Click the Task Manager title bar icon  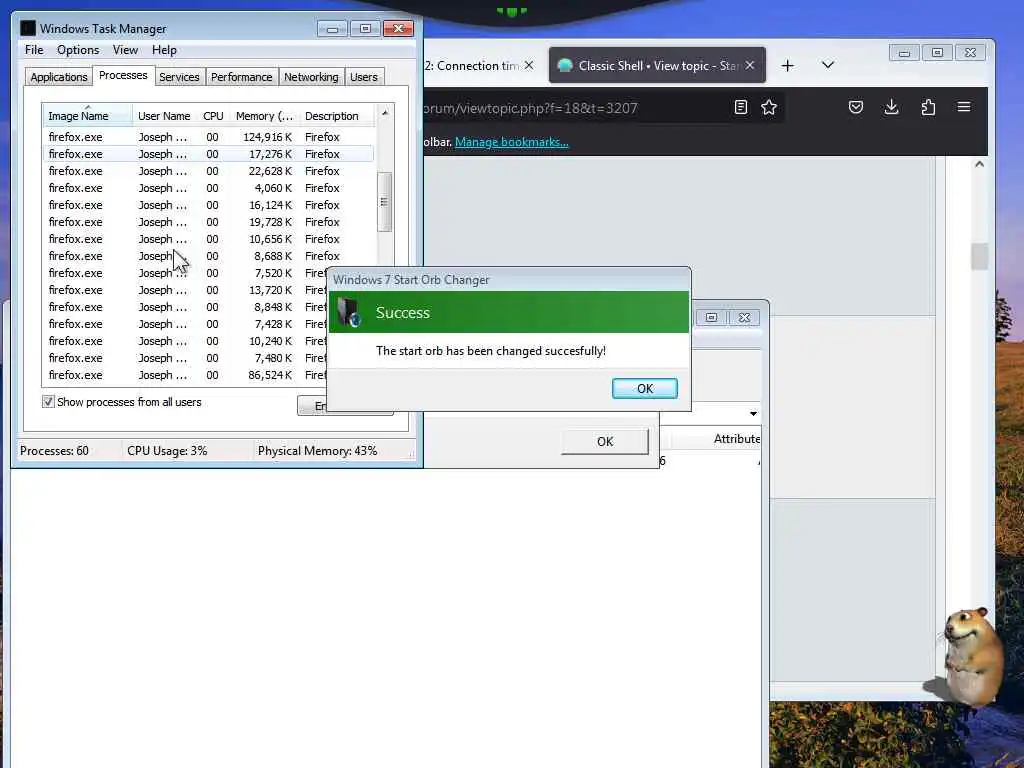[x=28, y=28]
